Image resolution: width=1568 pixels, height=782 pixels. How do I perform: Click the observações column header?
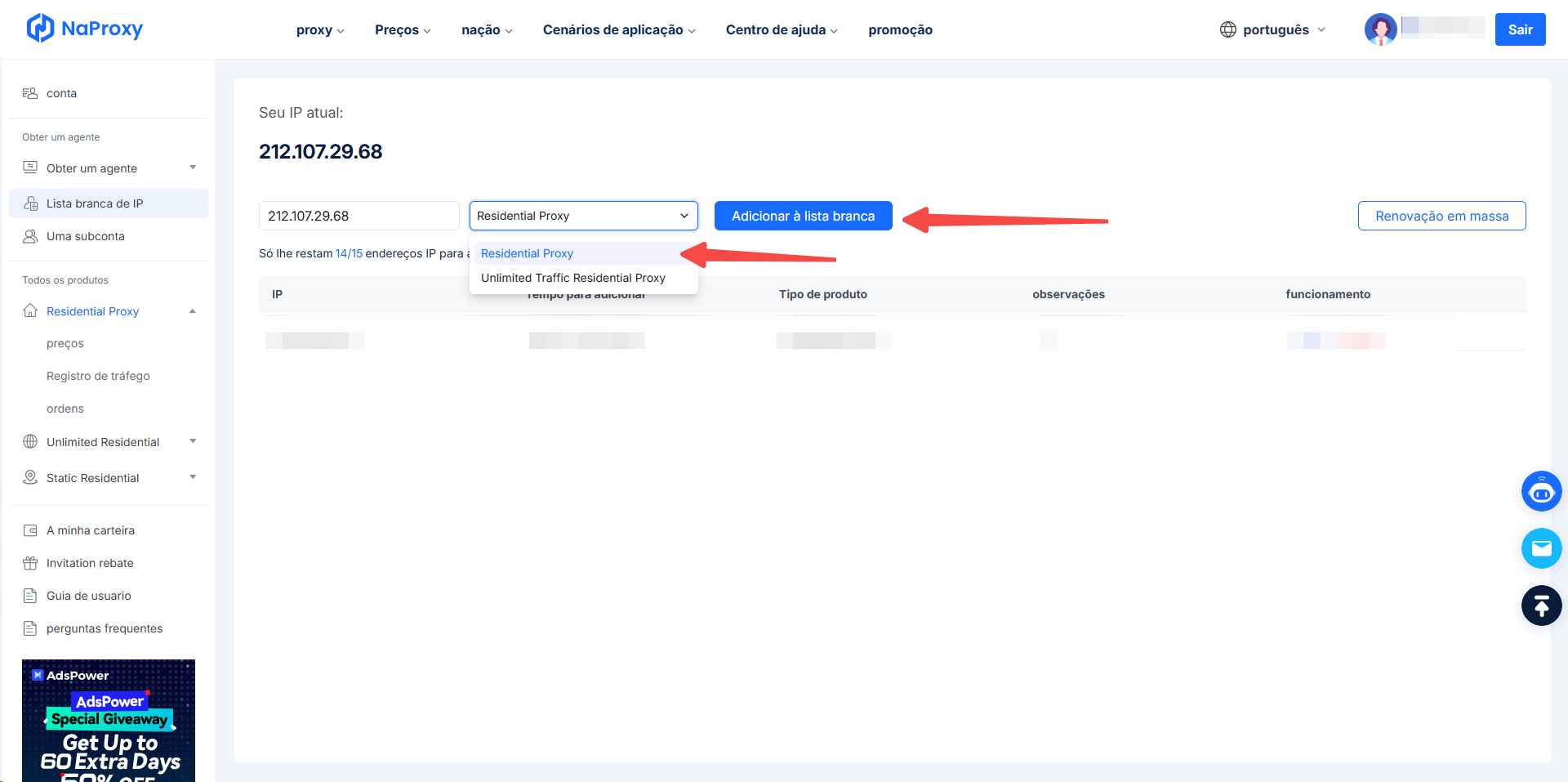[x=1068, y=294]
